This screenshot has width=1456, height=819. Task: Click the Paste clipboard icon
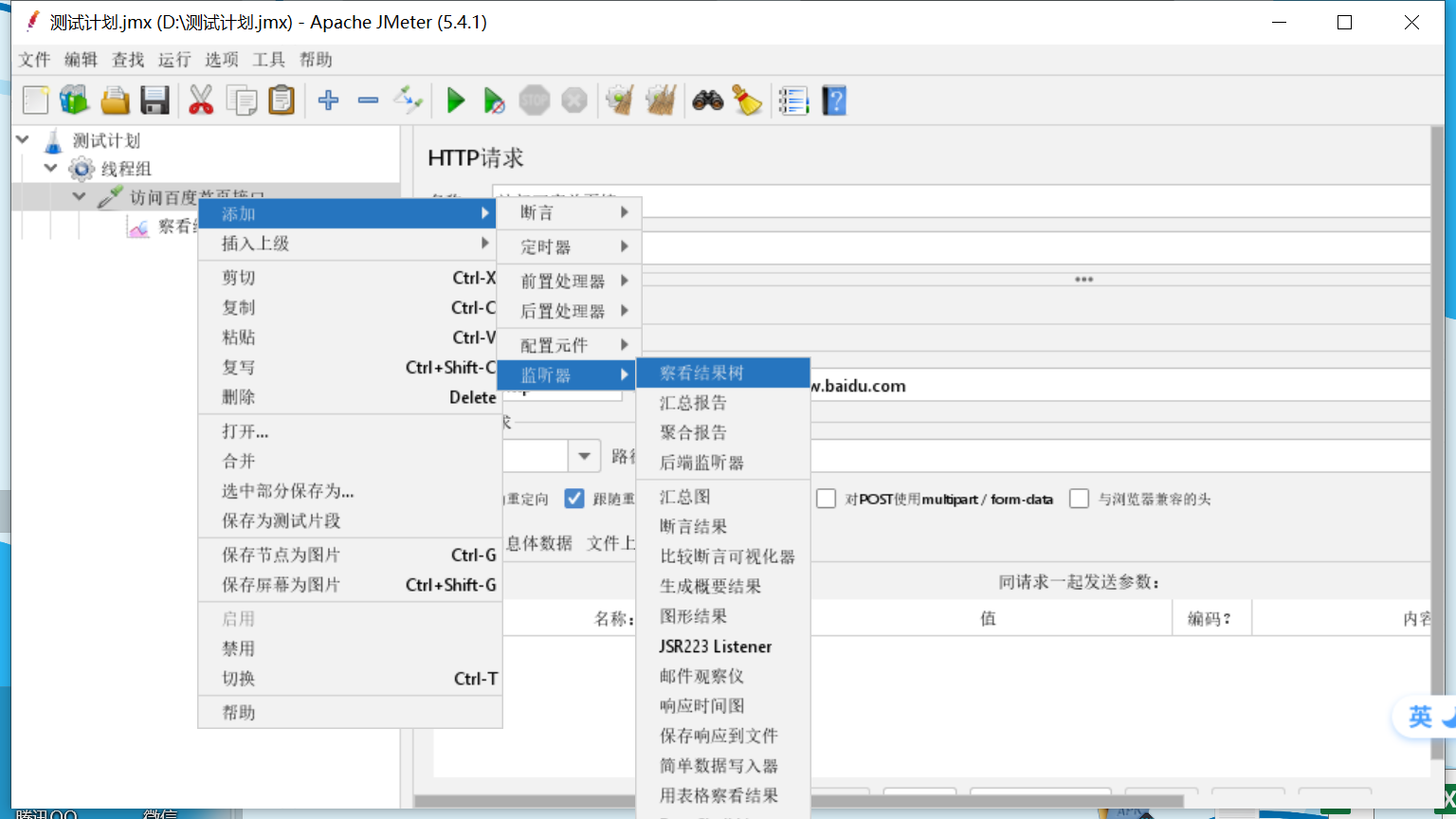click(x=282, y=100)
